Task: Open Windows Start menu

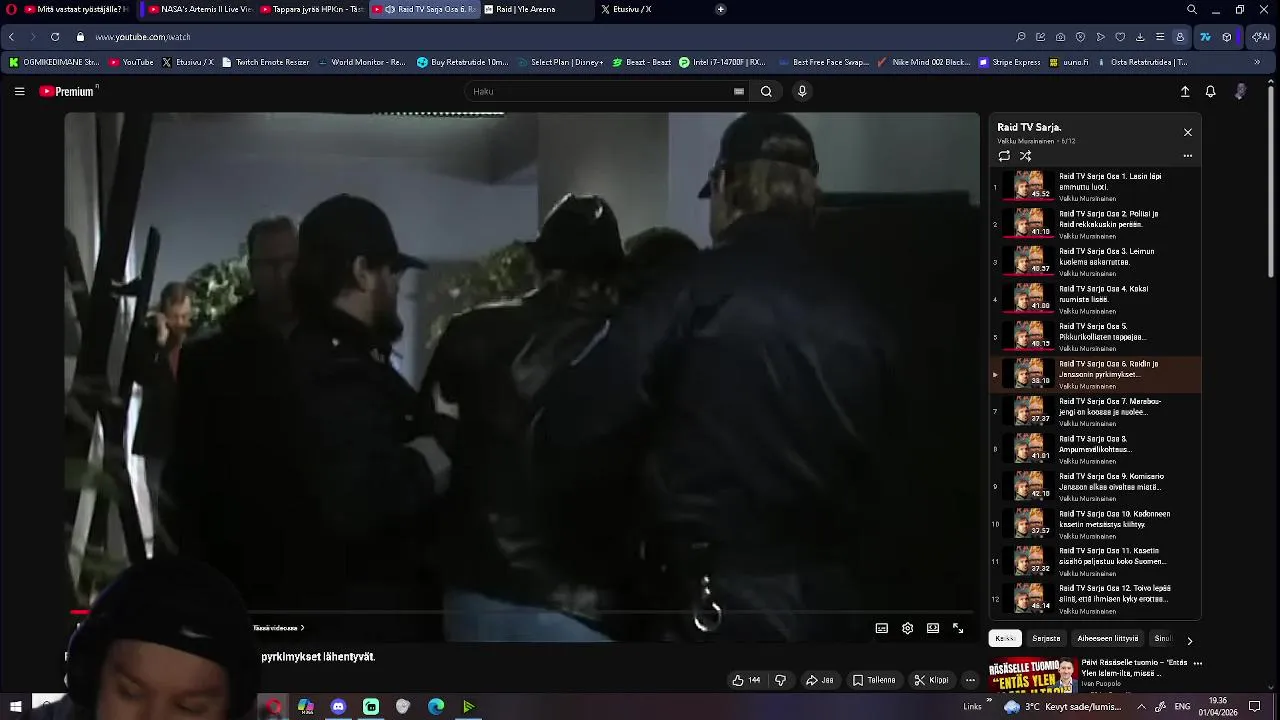Action: (x=15, y=707)
